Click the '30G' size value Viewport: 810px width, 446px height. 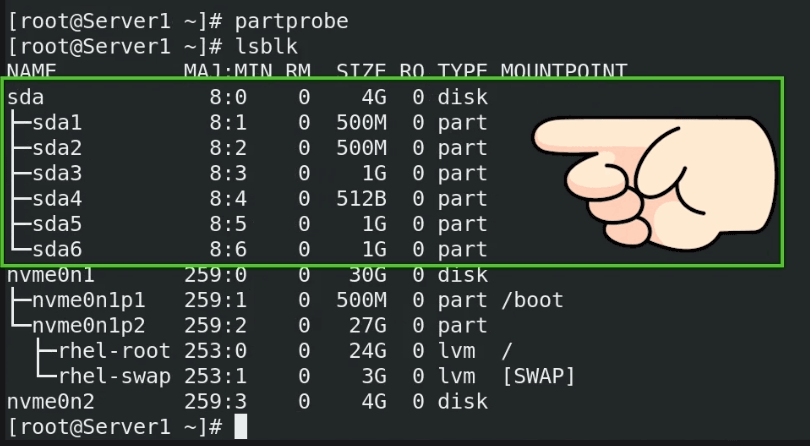(x=368, y=274)
